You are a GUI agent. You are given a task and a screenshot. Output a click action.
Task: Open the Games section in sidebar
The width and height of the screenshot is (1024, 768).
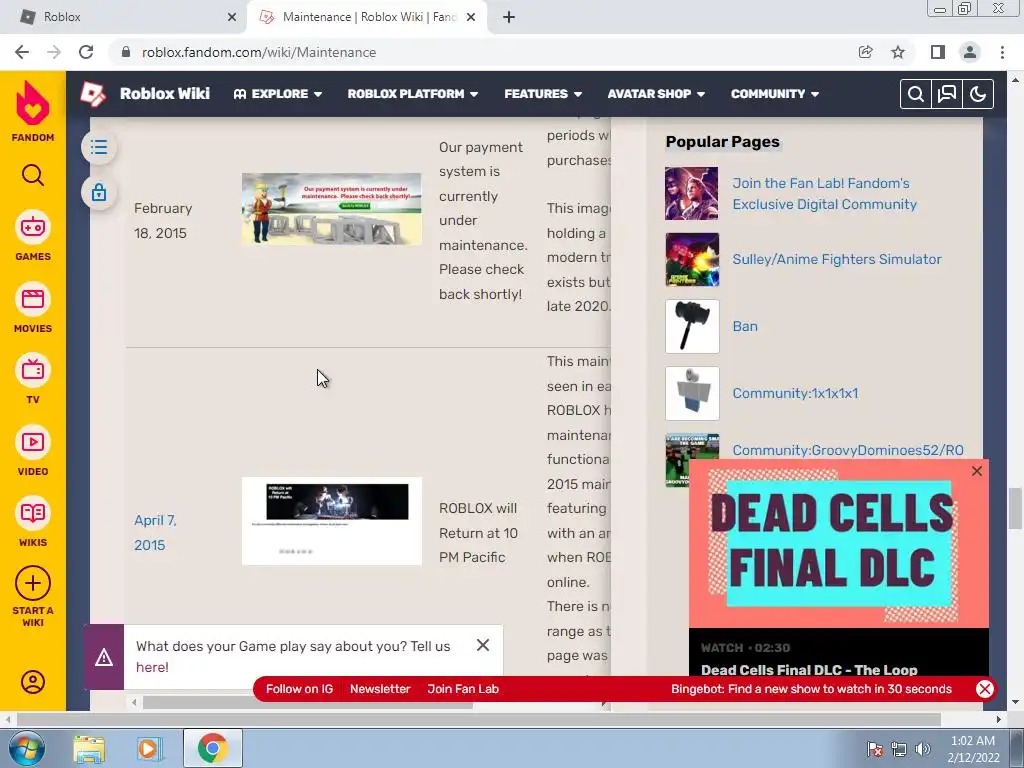click(x=33, y=236)
